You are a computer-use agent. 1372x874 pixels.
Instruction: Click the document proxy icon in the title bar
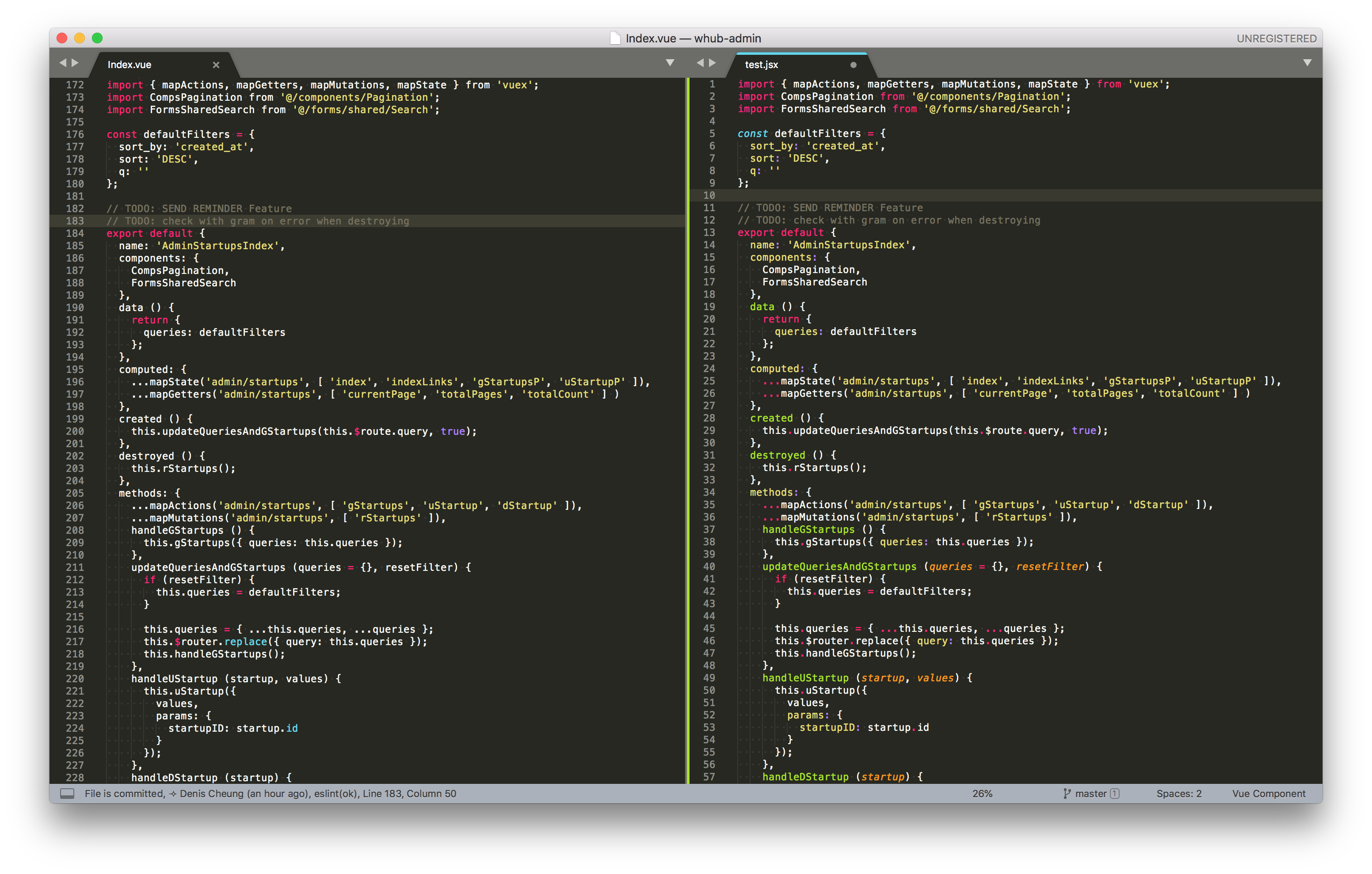(615, 38)
